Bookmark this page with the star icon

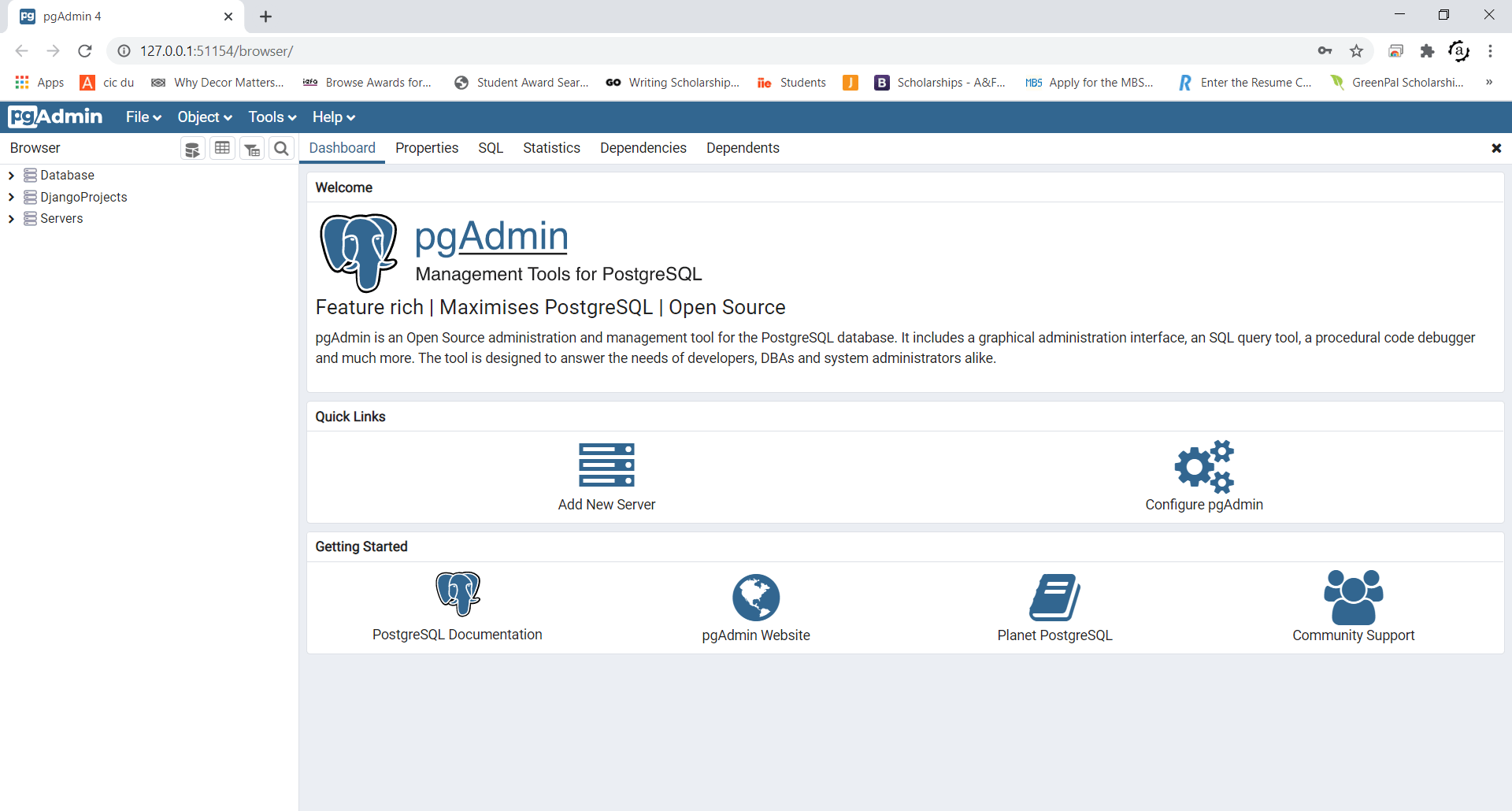click(1356, 51)
